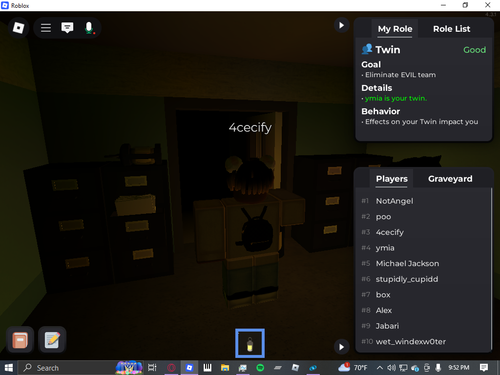
Task: Click the Twin role icon
Action: pyautogui.click(x=367, y=49)
